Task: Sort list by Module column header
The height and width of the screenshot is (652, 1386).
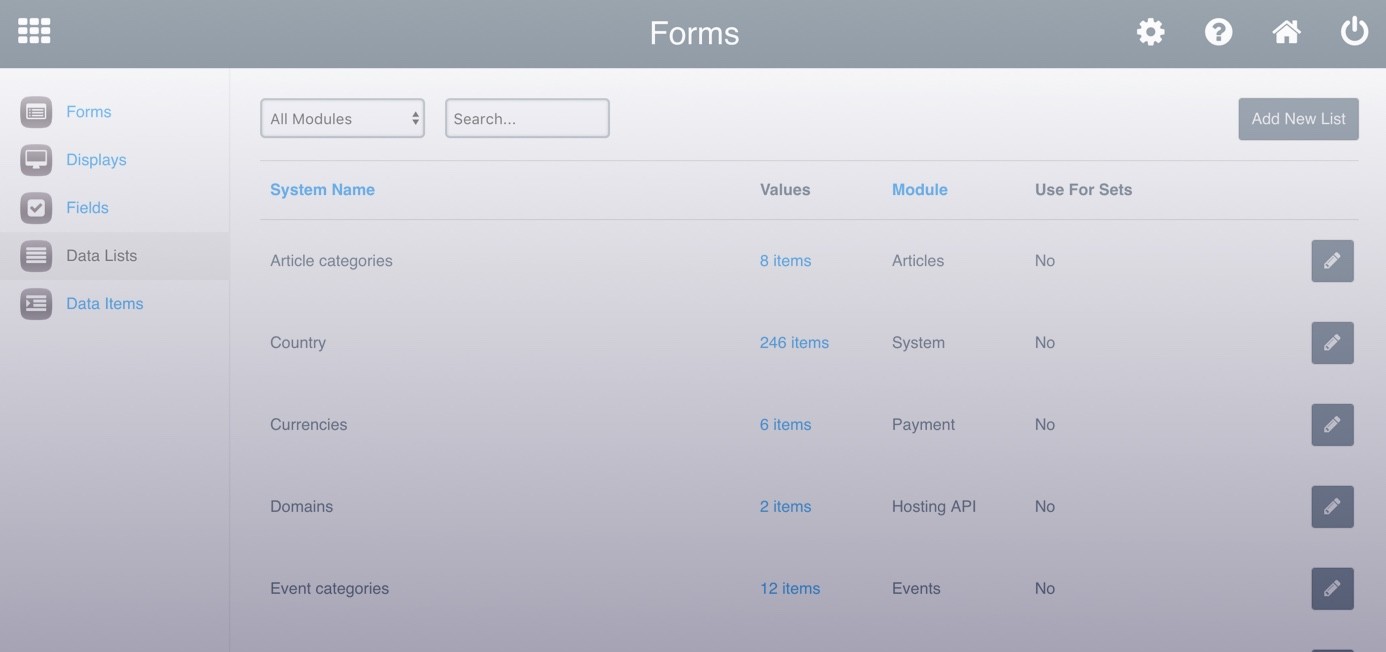Action: click(x=919, y=190)
